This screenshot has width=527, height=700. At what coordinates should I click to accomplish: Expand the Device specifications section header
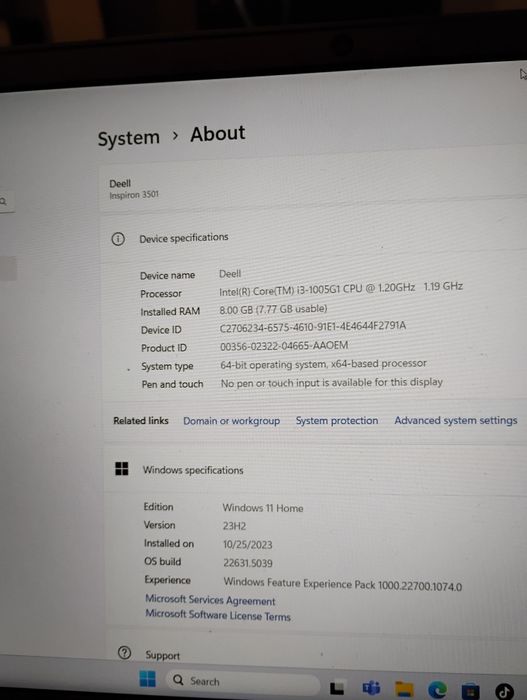pos(314,239)
